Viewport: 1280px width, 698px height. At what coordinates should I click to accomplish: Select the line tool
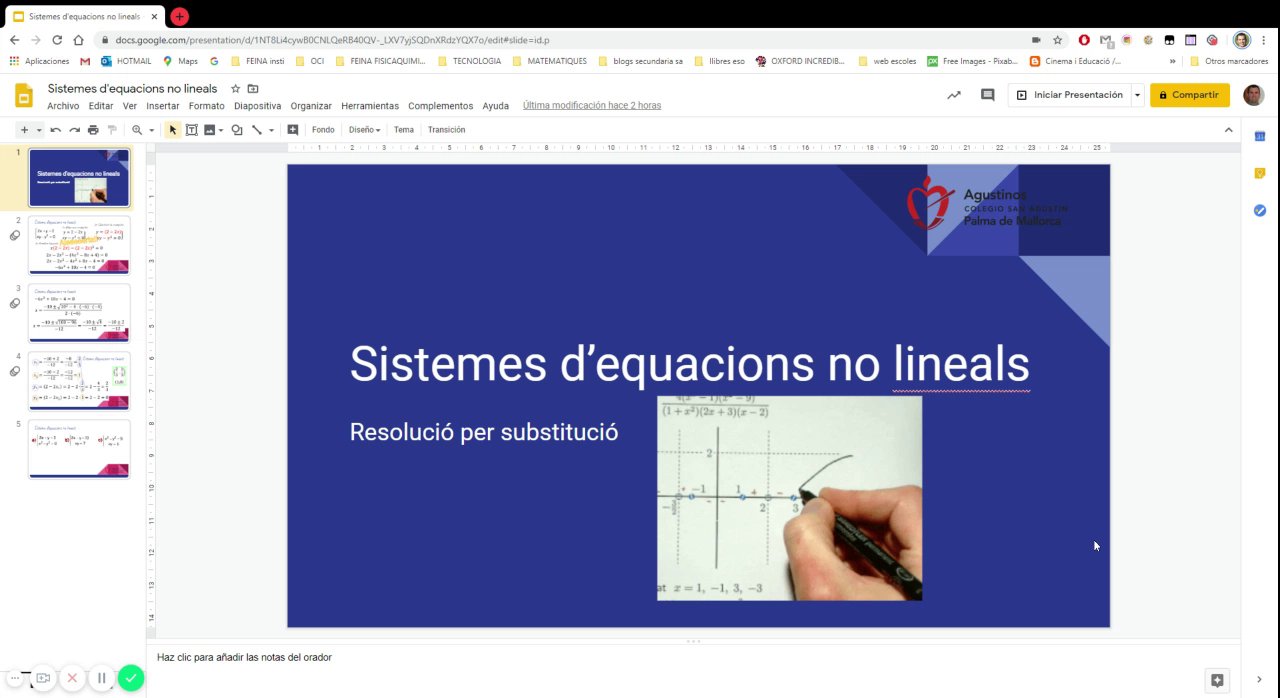257,130
